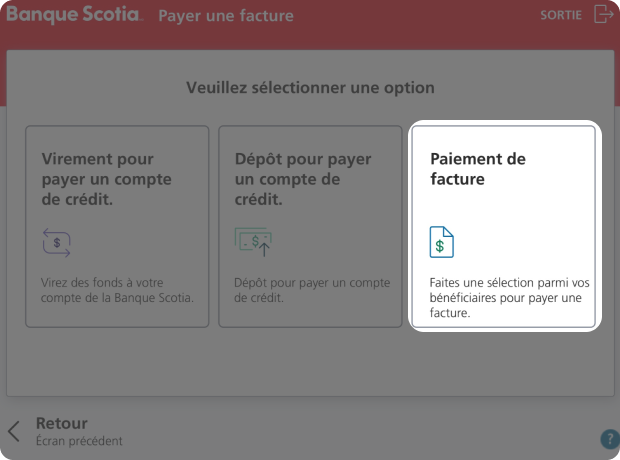This screenshot has width=620, height=460.
Task: Click Virement pour payer heading text
Action: pos(106,179)
